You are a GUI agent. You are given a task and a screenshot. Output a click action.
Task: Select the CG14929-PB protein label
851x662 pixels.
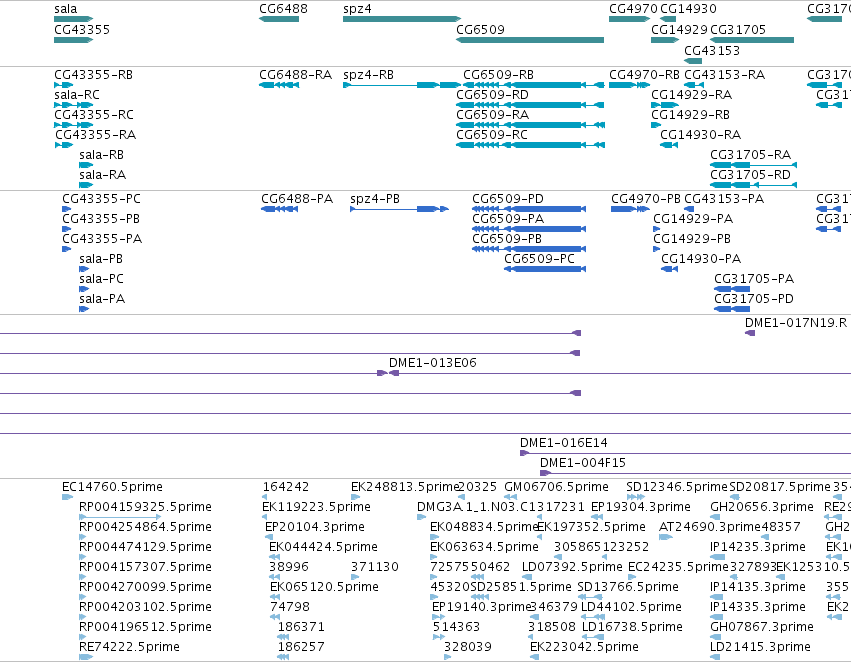[692, 239]
